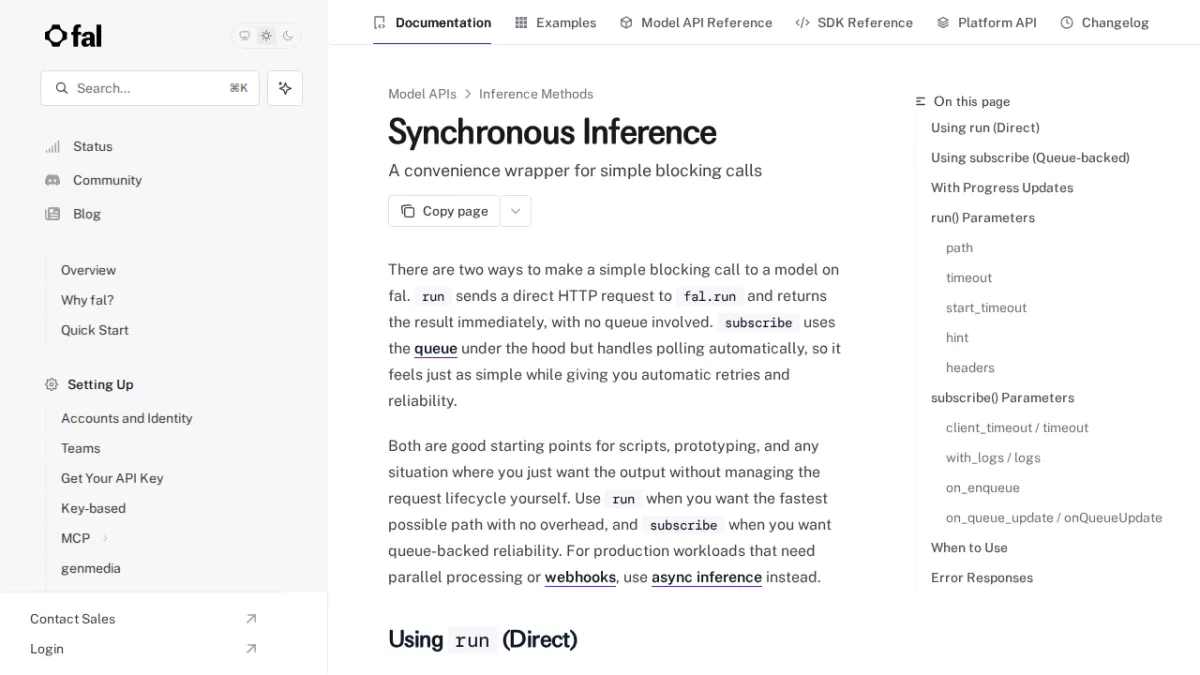Click the On this page list icon

921,101
